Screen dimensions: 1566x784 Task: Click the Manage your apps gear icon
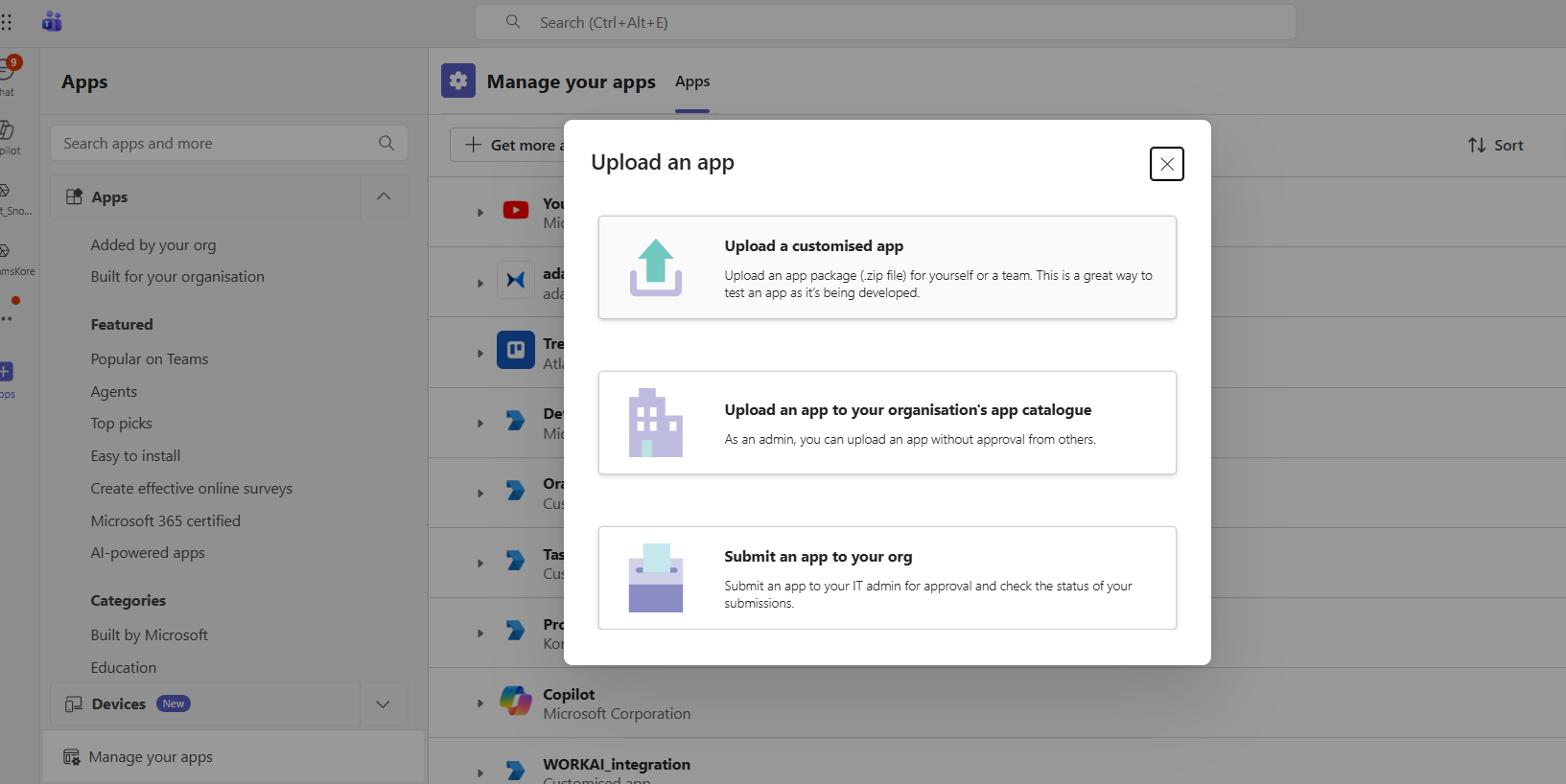[458, 81]
